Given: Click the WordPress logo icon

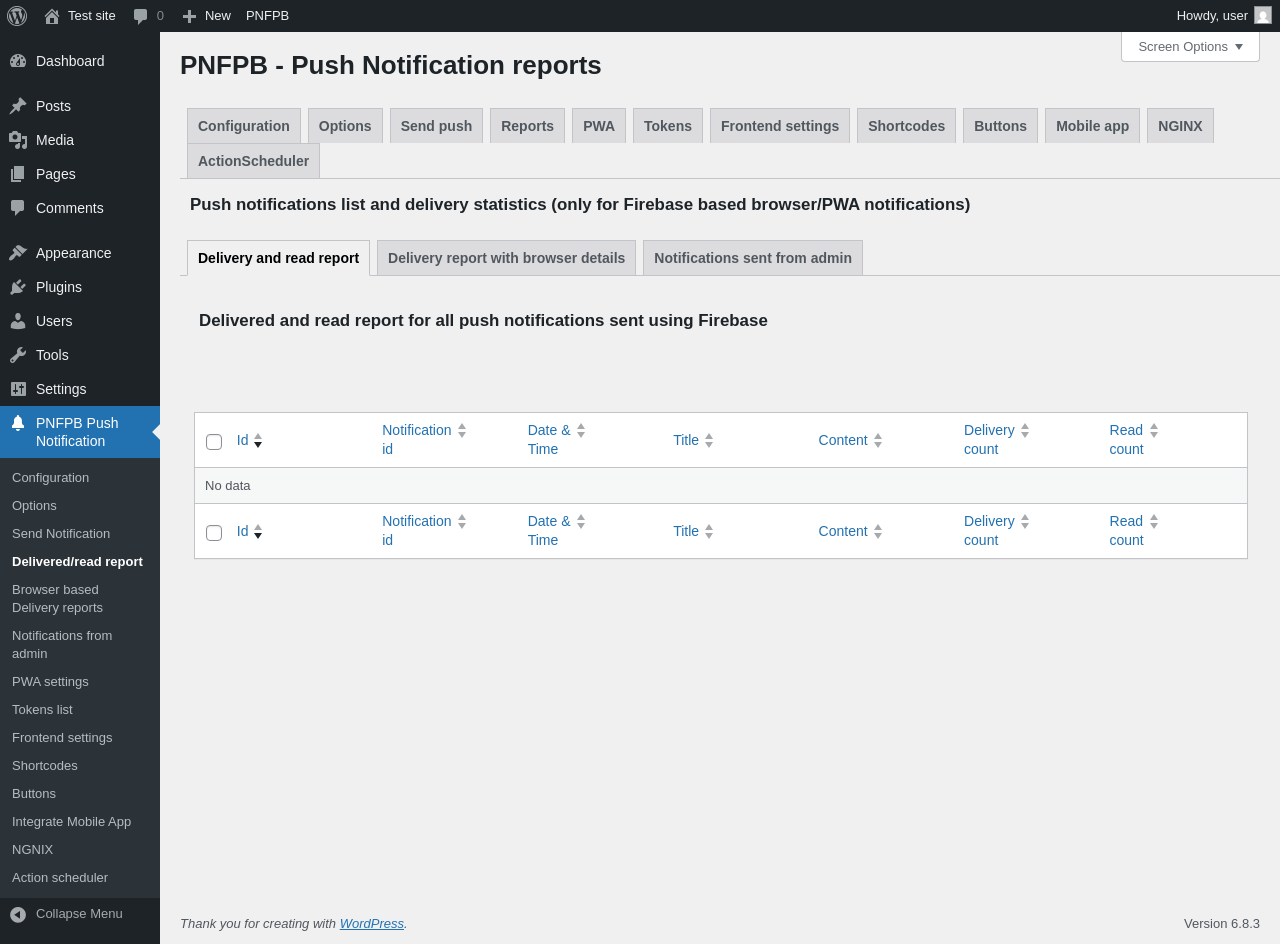Looking at the screenshot, I should [17, 16].
